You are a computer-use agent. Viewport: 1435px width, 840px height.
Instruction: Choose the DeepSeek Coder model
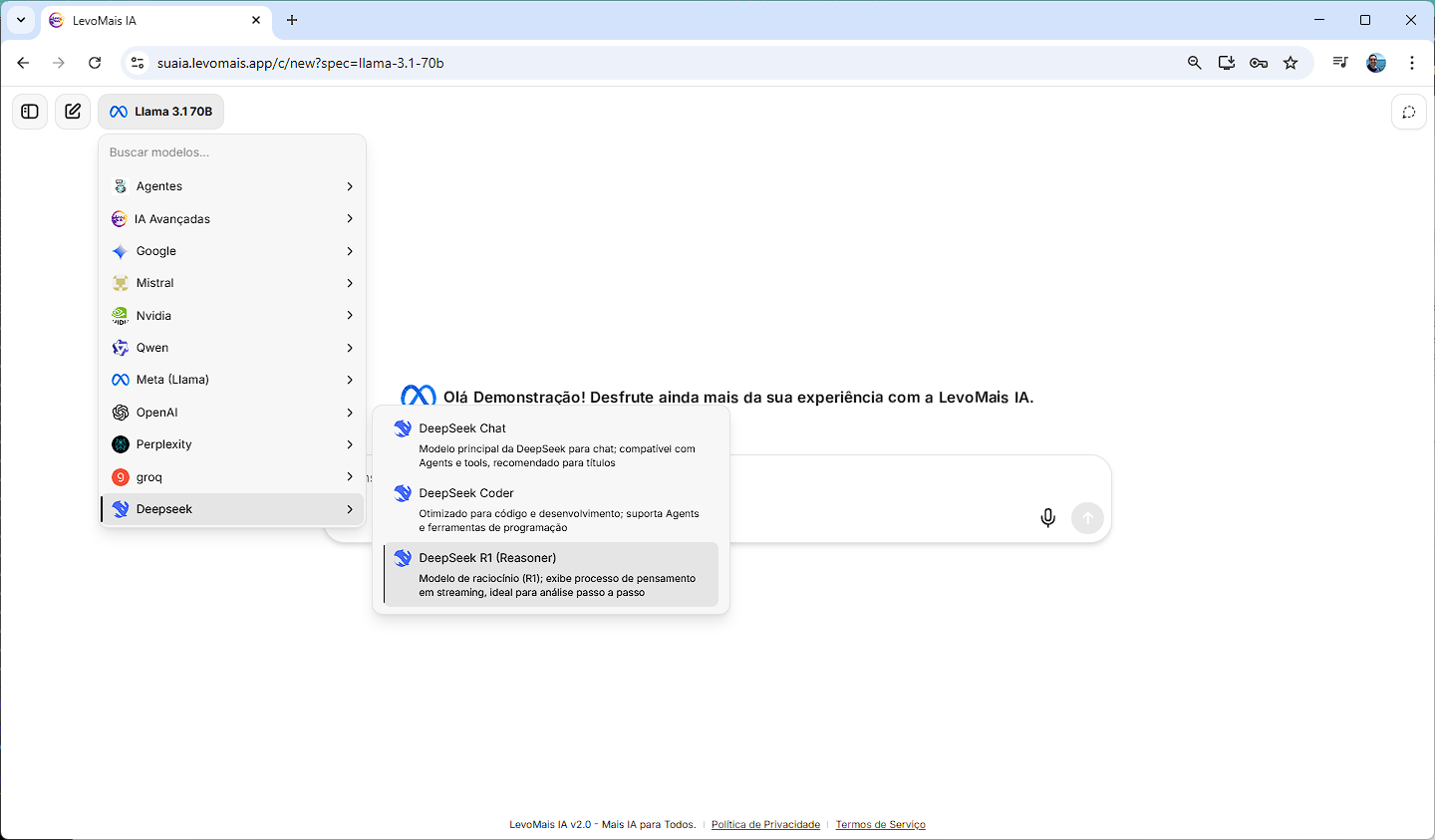(x=551, y=509)
